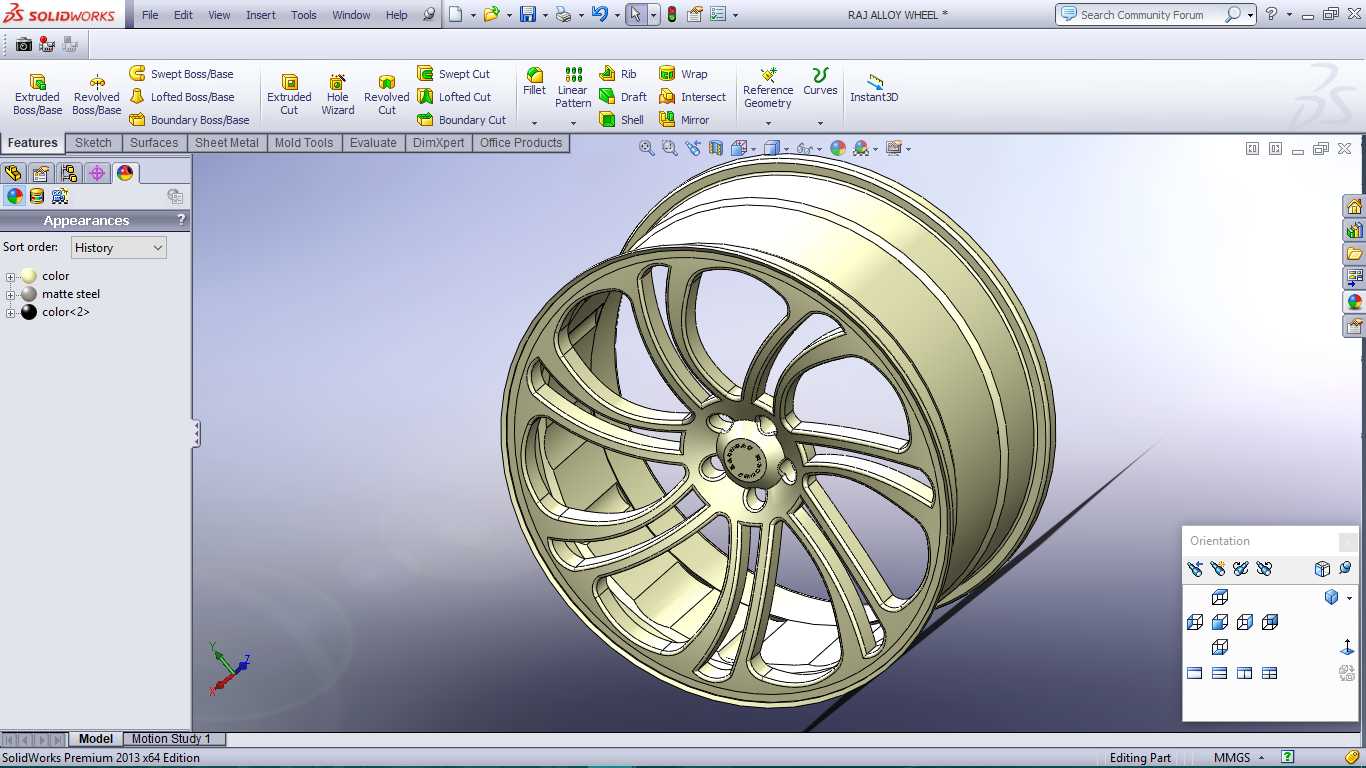The height and width of the screenshot is (768, 1366).
Task: Click the Zoom to Fit magnifier icon
Action: tap(646, 148)
